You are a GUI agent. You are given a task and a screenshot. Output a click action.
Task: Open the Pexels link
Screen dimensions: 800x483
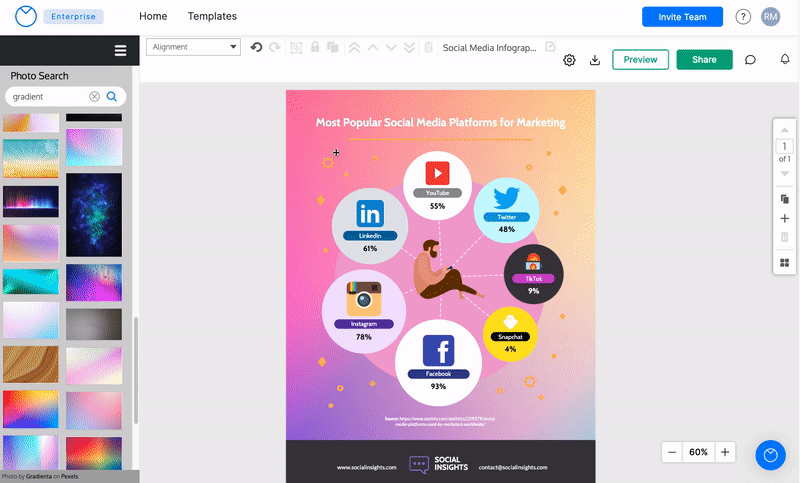(x=70, y=476)
